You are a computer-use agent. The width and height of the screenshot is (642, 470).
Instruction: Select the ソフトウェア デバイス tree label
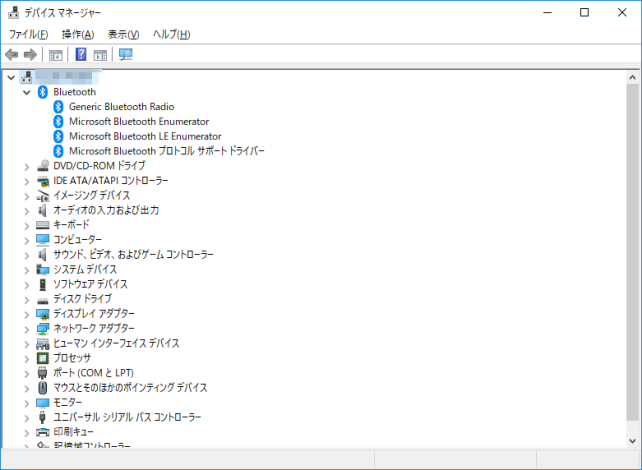tap(90, 284)
